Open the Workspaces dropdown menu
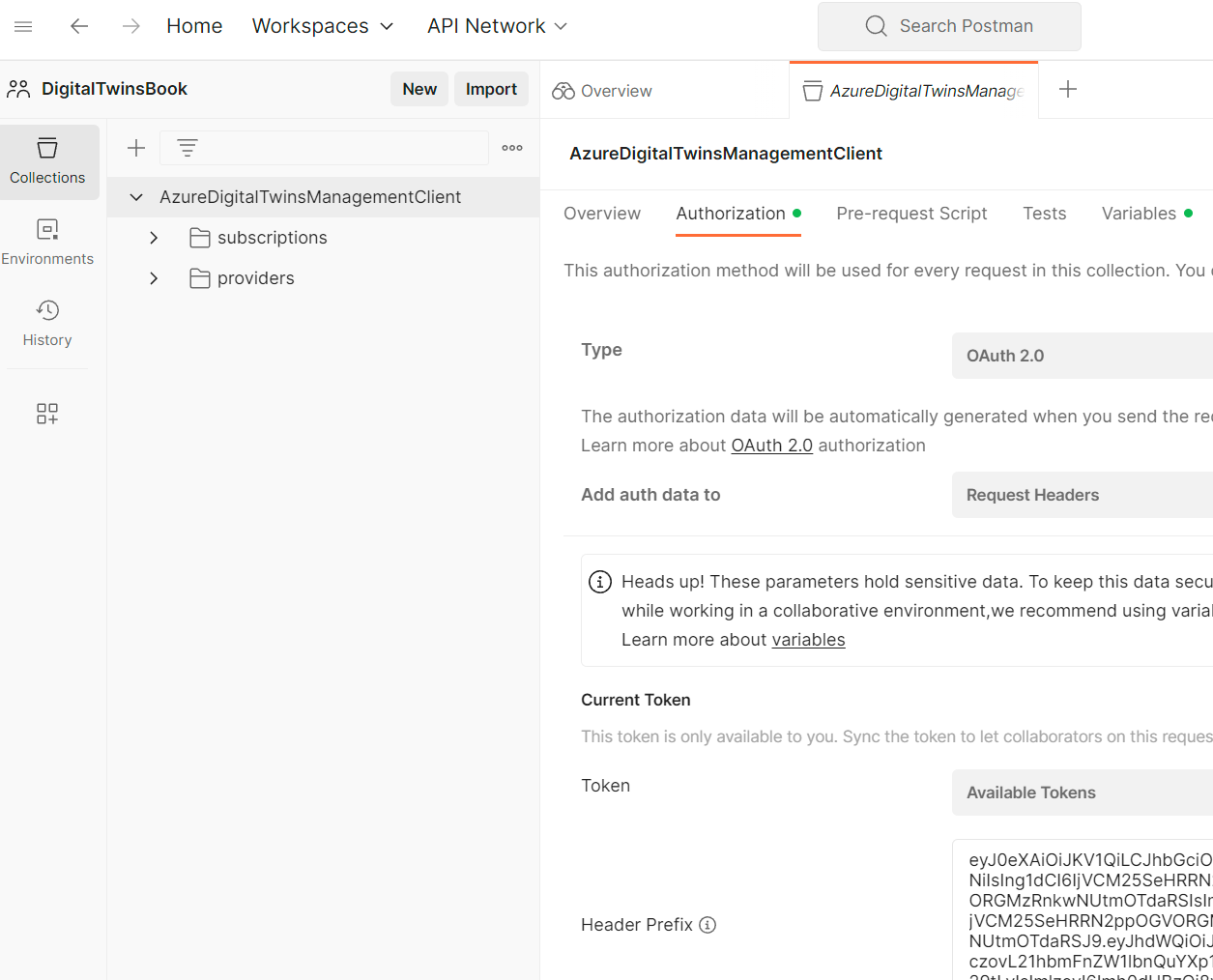 tap(323, 26)
